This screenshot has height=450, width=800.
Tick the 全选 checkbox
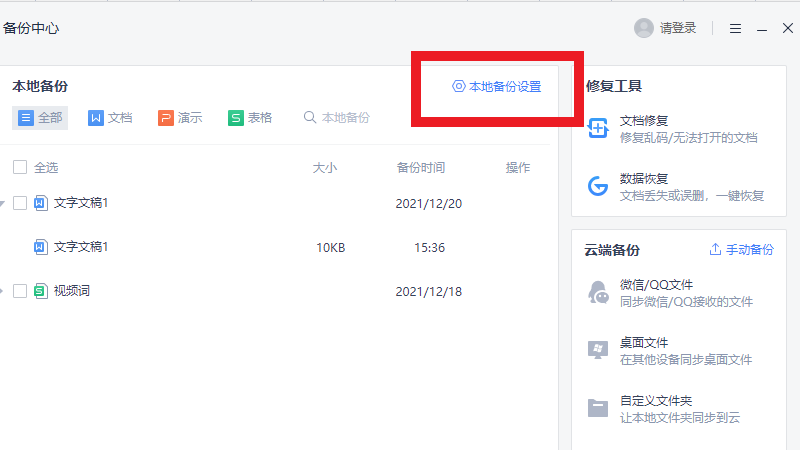(20, 167)
